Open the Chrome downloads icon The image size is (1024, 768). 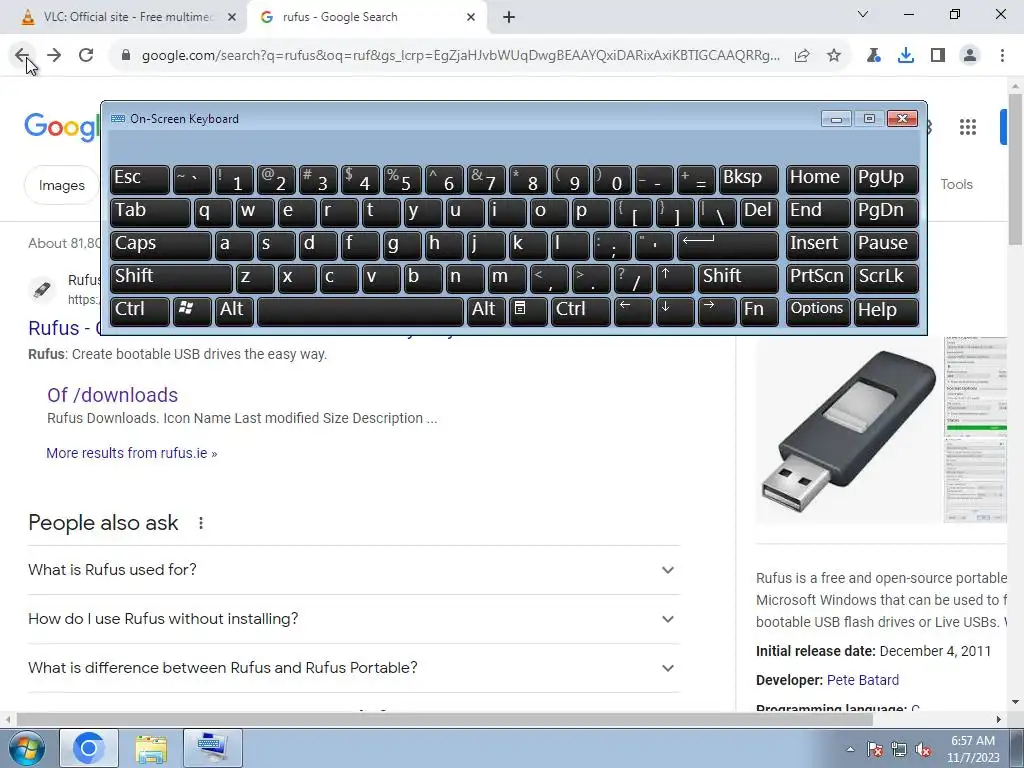click(x=906, y=56)
